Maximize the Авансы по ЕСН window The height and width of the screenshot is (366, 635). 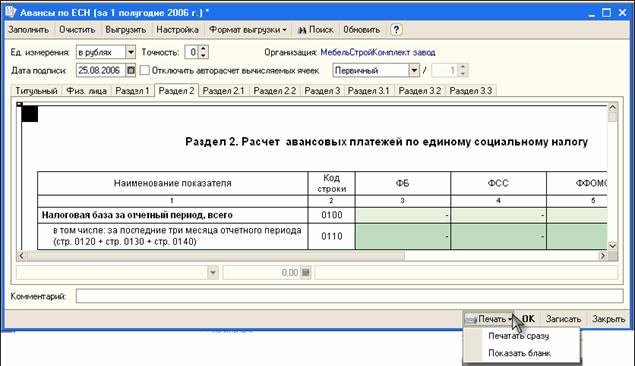(x=606, y=13)
